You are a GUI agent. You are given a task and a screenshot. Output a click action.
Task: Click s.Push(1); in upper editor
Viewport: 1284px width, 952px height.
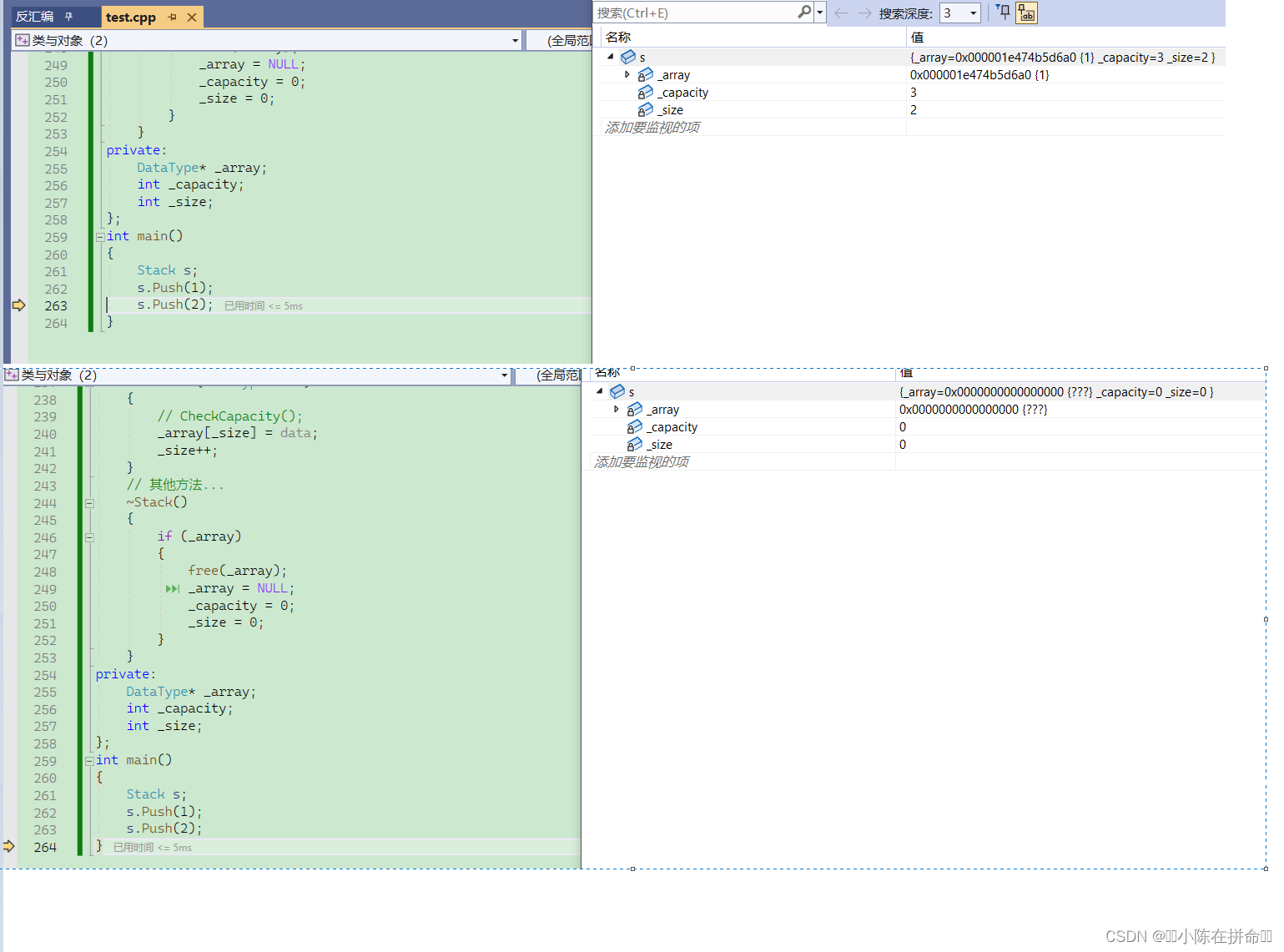tap(175, 288)
